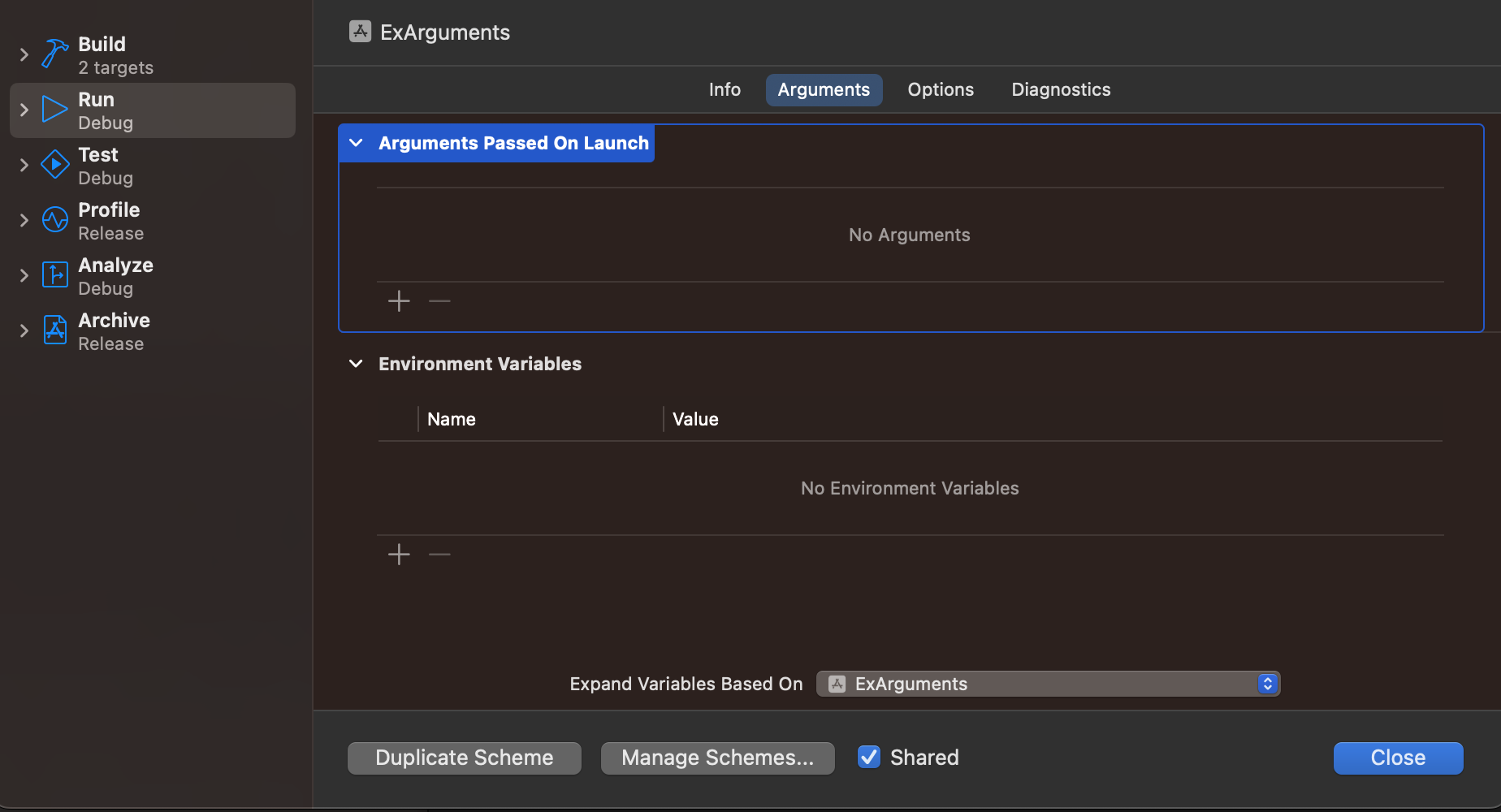
Task: Expand the Analyze action disclosure chevron
Action: [24, 275]
